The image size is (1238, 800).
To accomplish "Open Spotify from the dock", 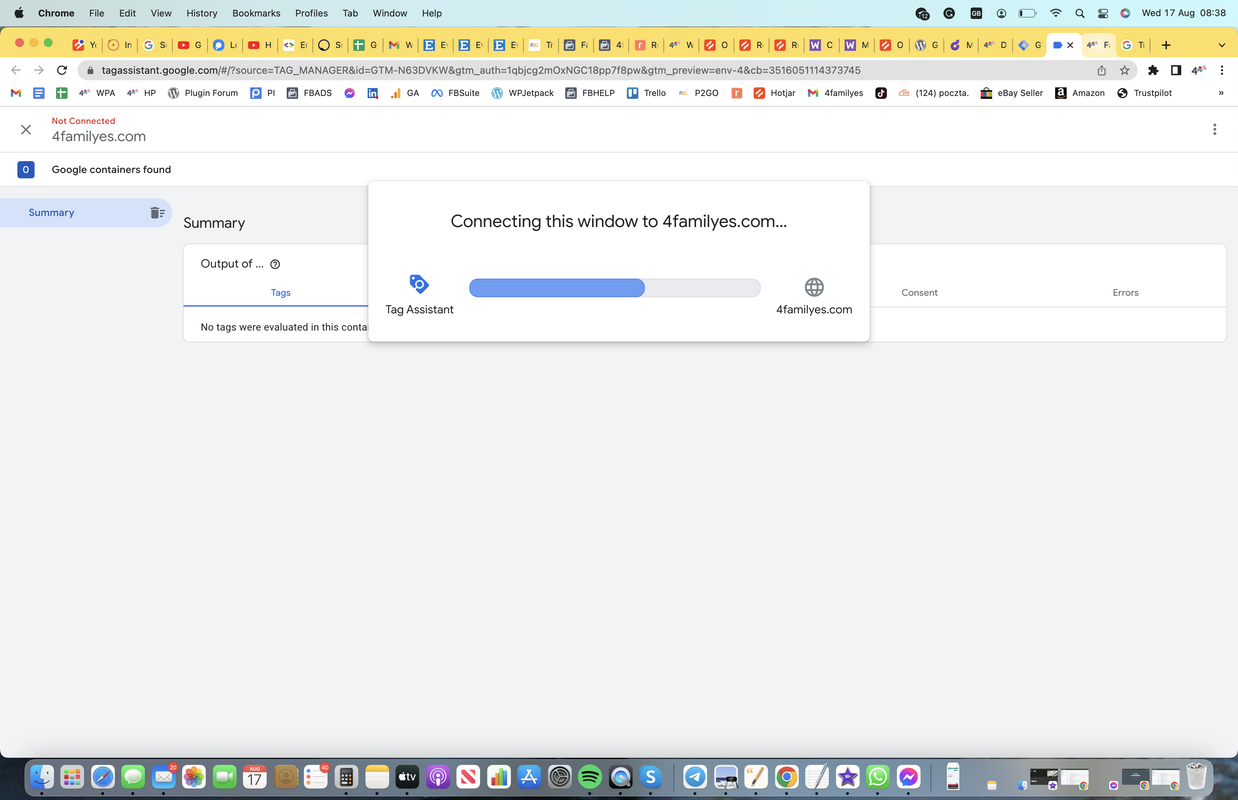I will [x=590, y=776].
